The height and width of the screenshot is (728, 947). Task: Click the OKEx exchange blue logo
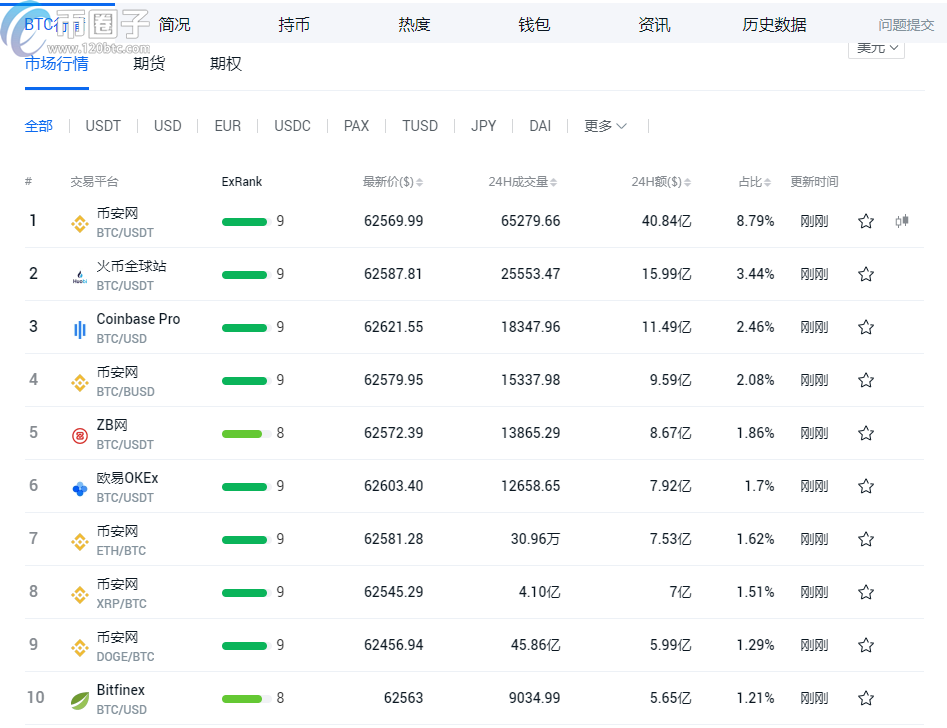point(80,488)
